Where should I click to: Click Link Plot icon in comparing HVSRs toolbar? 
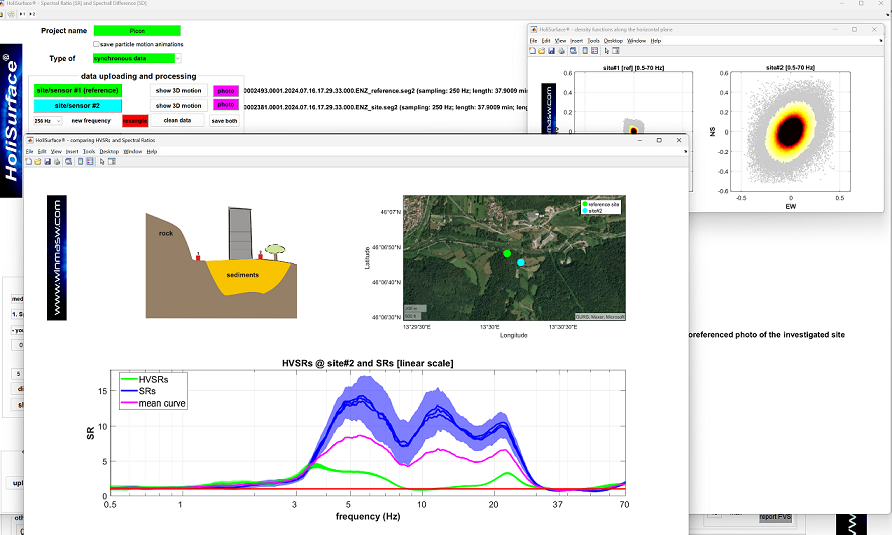coord(69,162)
